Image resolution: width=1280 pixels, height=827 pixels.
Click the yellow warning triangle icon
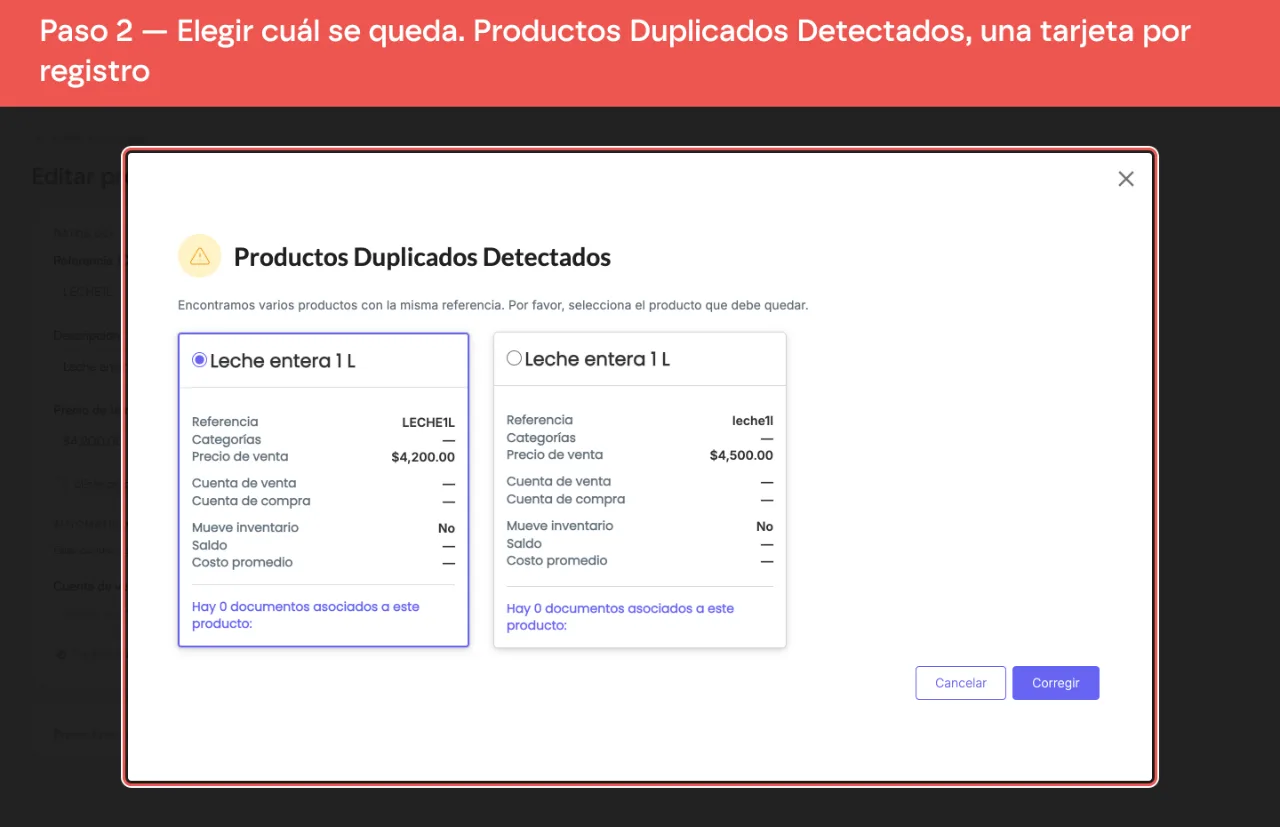(199, 256)
